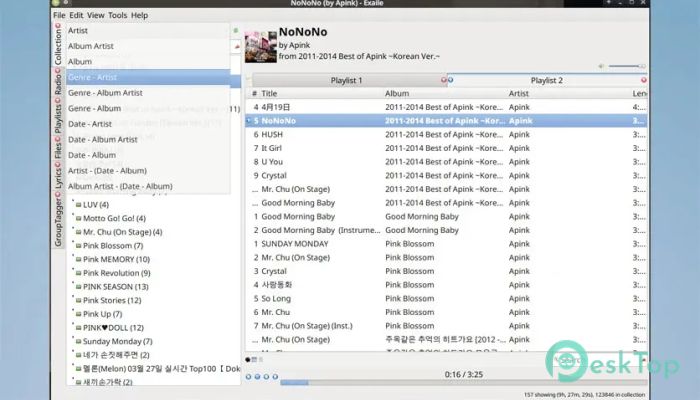Switch to the Playlist 2 tab
Image resolution: width=700 pixels, height=400 pixels.
pos(546,80)
